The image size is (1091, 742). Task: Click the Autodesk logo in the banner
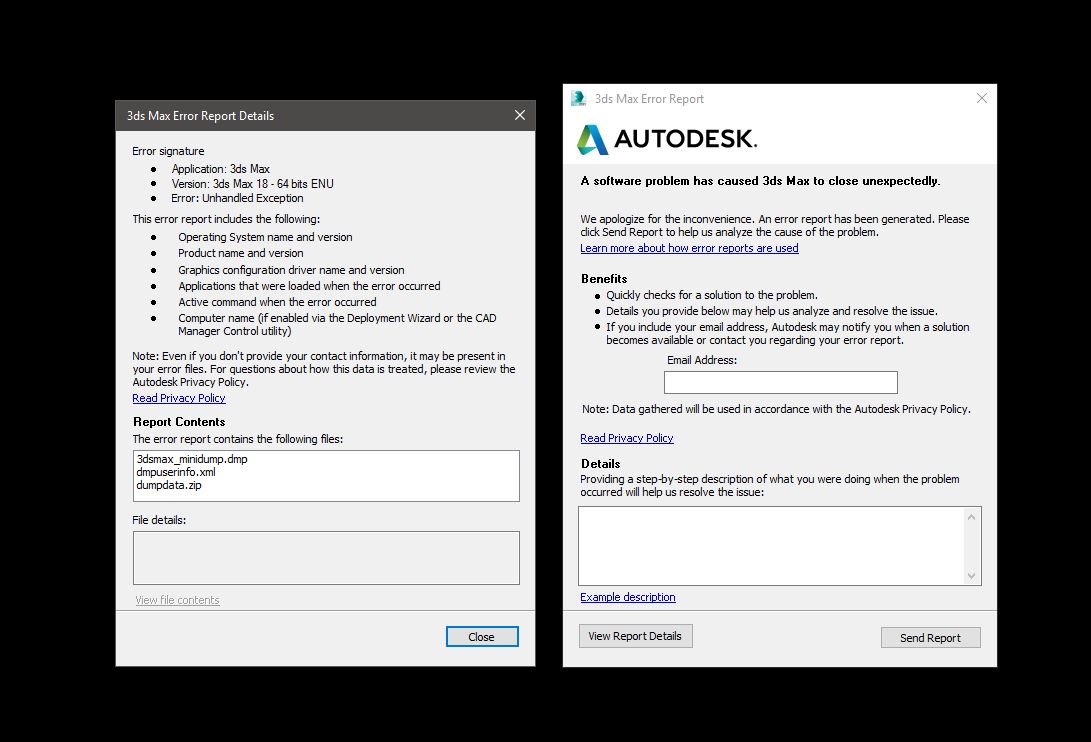(666, 139)
